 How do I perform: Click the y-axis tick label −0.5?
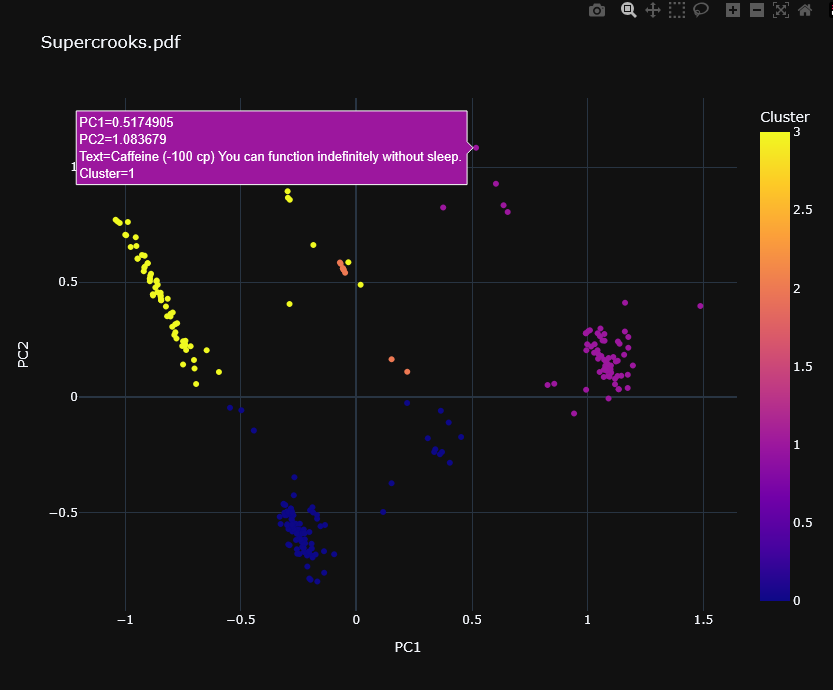pyautogui.click(x=63, y=513)
